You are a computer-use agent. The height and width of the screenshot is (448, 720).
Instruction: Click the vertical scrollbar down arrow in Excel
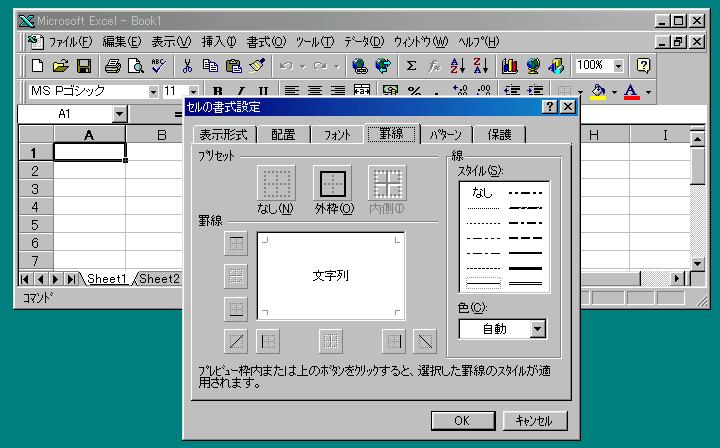tap(697, 263)
